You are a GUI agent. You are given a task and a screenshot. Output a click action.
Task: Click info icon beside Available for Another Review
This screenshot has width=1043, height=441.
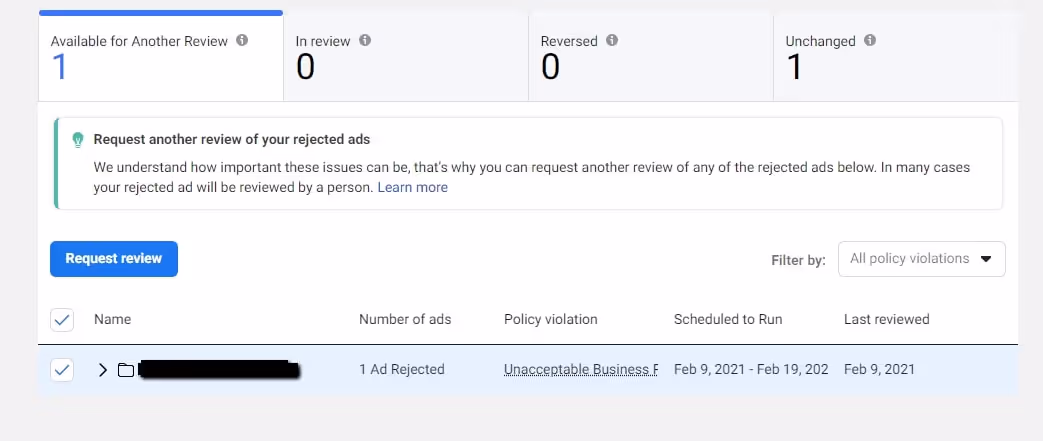pos(242,41)
